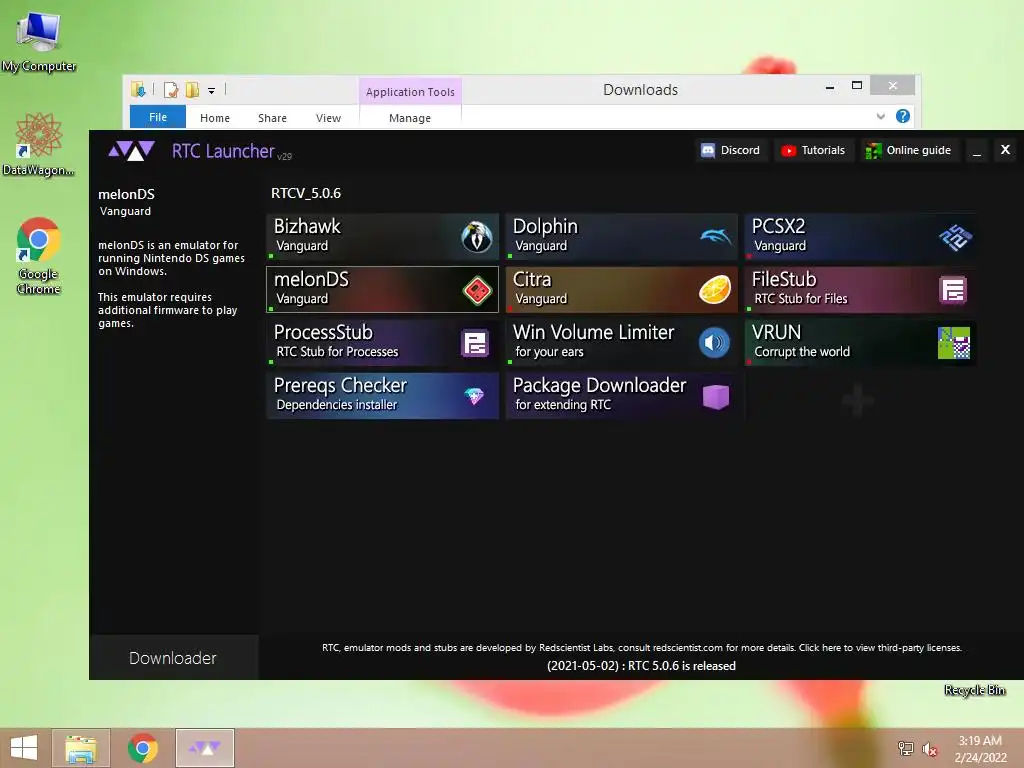
Task: Open the File tab in Downloads window
Action: click(x=158, y=117)
